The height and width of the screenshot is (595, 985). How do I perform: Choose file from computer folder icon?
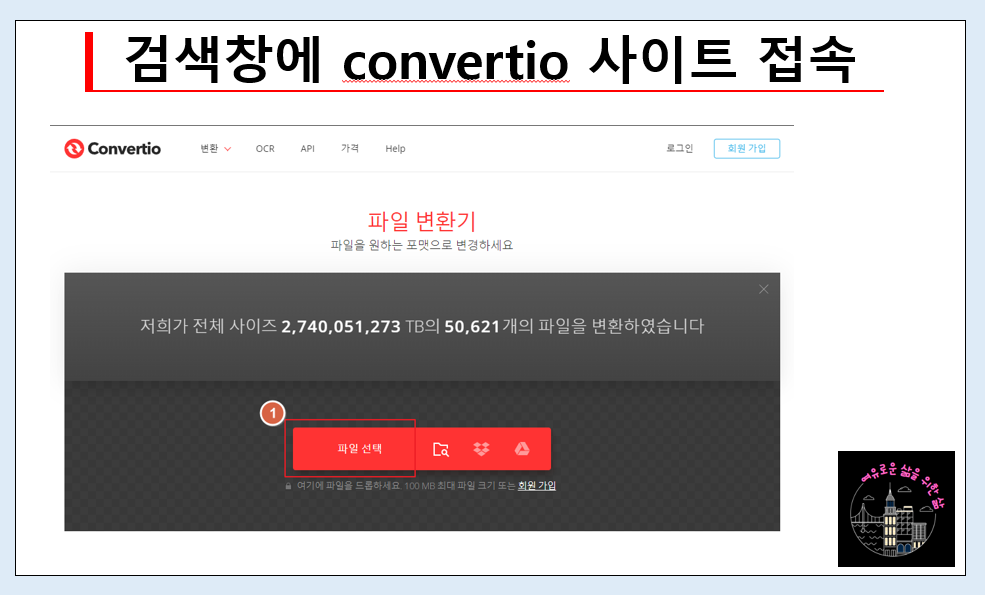pos(441,449)
